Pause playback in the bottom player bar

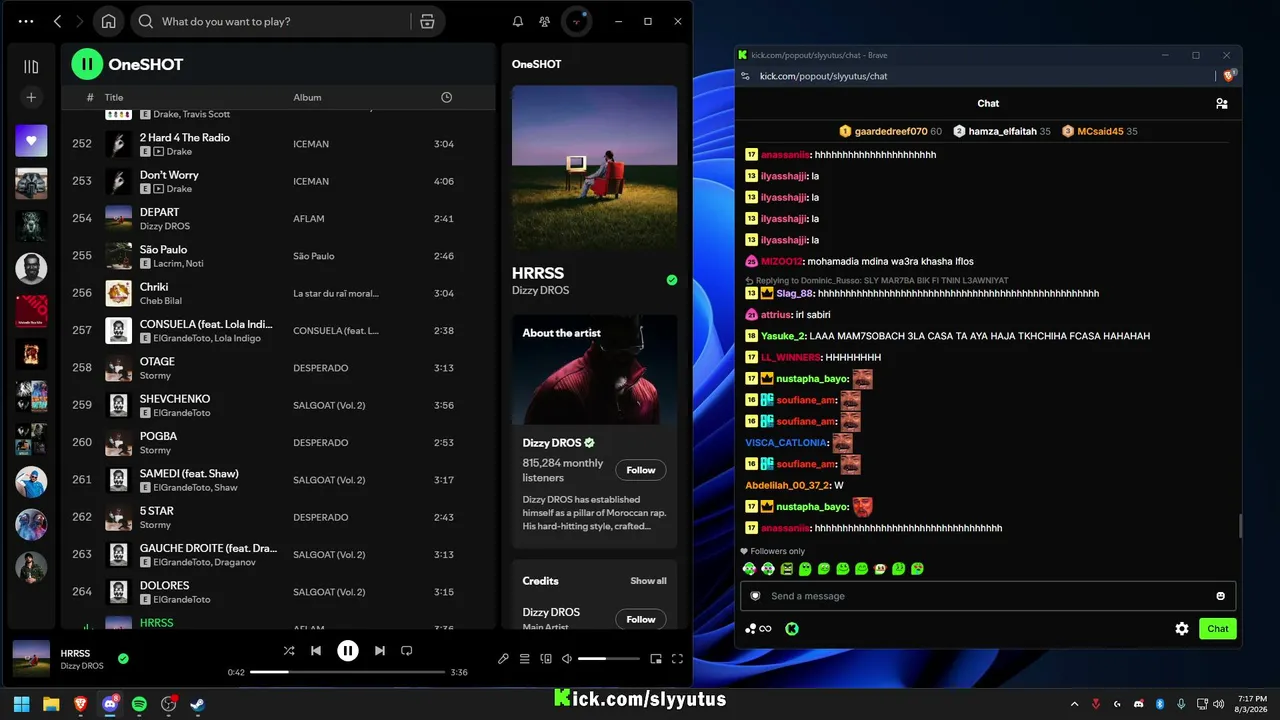[x=348, y=651]
